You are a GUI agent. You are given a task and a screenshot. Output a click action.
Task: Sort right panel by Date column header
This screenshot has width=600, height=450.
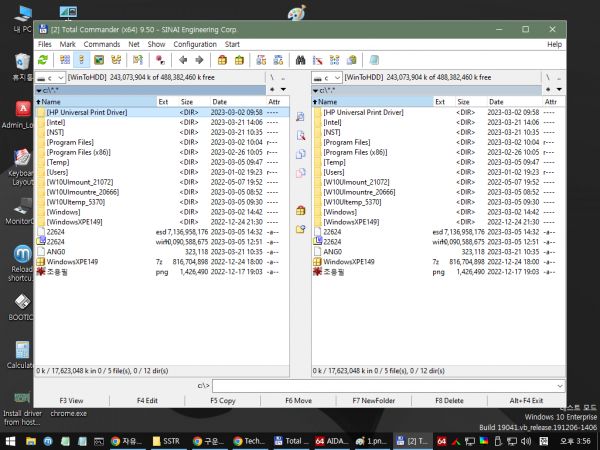point(514,102)
